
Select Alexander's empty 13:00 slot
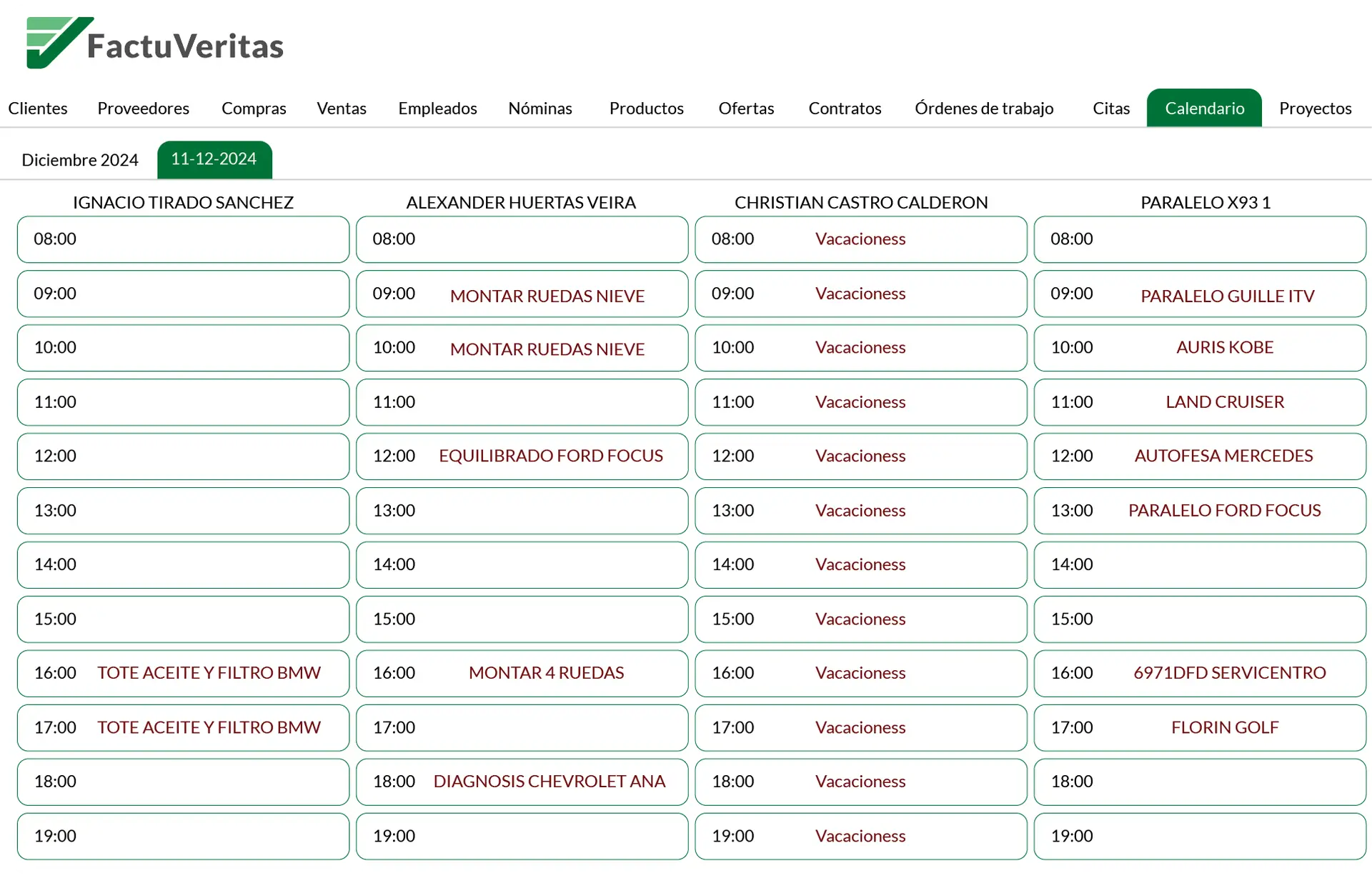(x=522, y=511)
